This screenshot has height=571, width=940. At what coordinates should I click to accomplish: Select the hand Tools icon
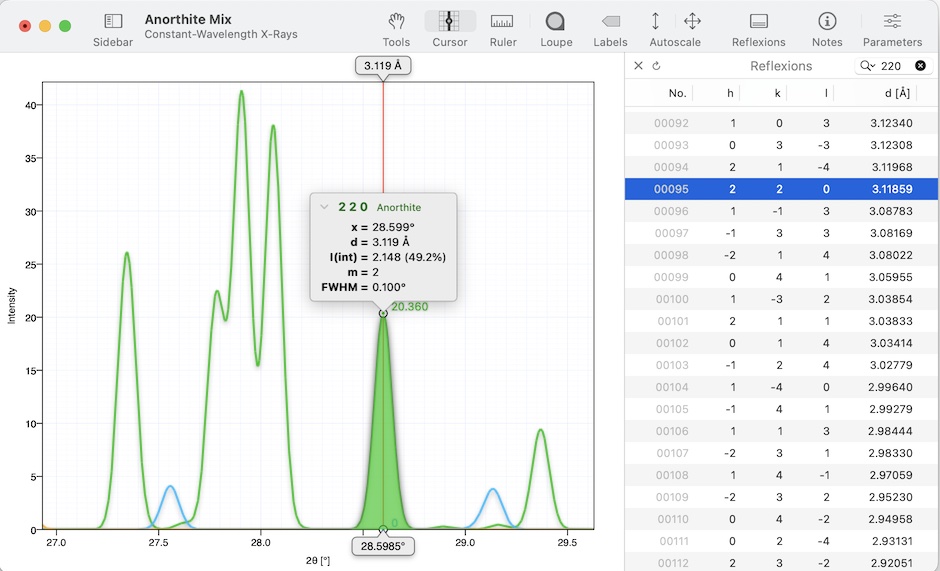pos(396,21)
